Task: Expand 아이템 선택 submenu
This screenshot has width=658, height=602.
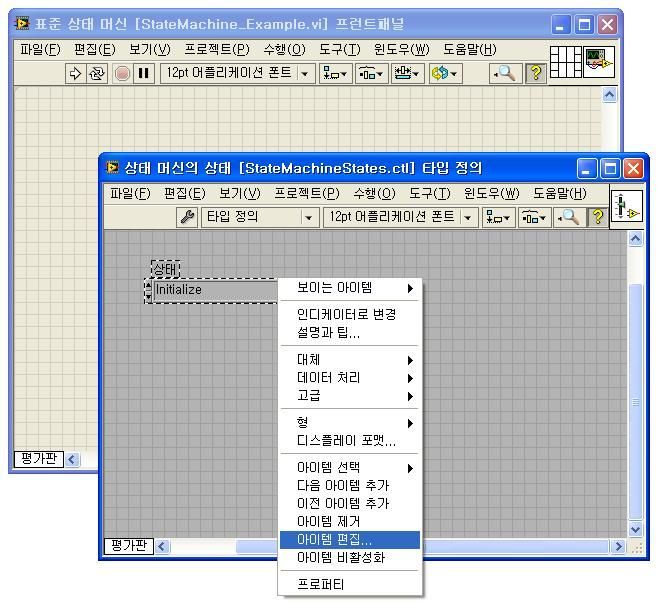Action: (x=350, y=467)
